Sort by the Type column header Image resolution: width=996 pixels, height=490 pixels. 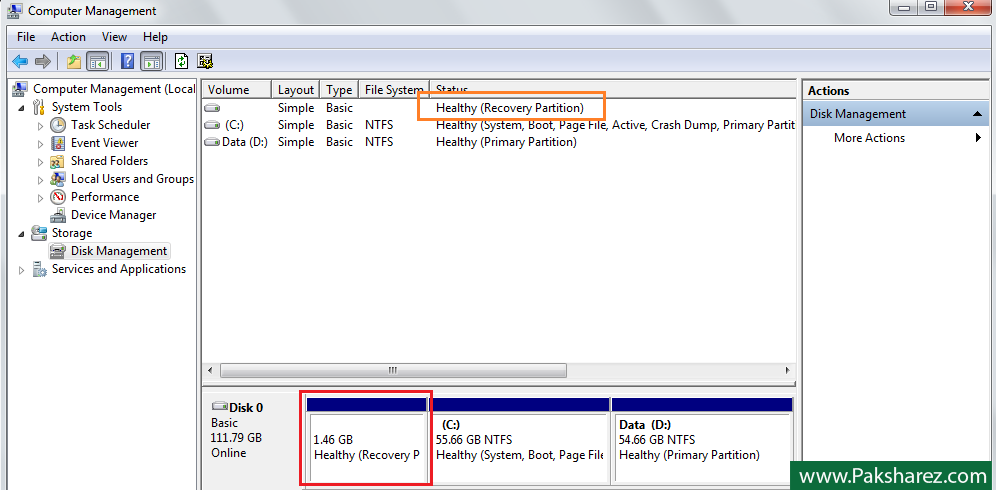click(339, 90)
